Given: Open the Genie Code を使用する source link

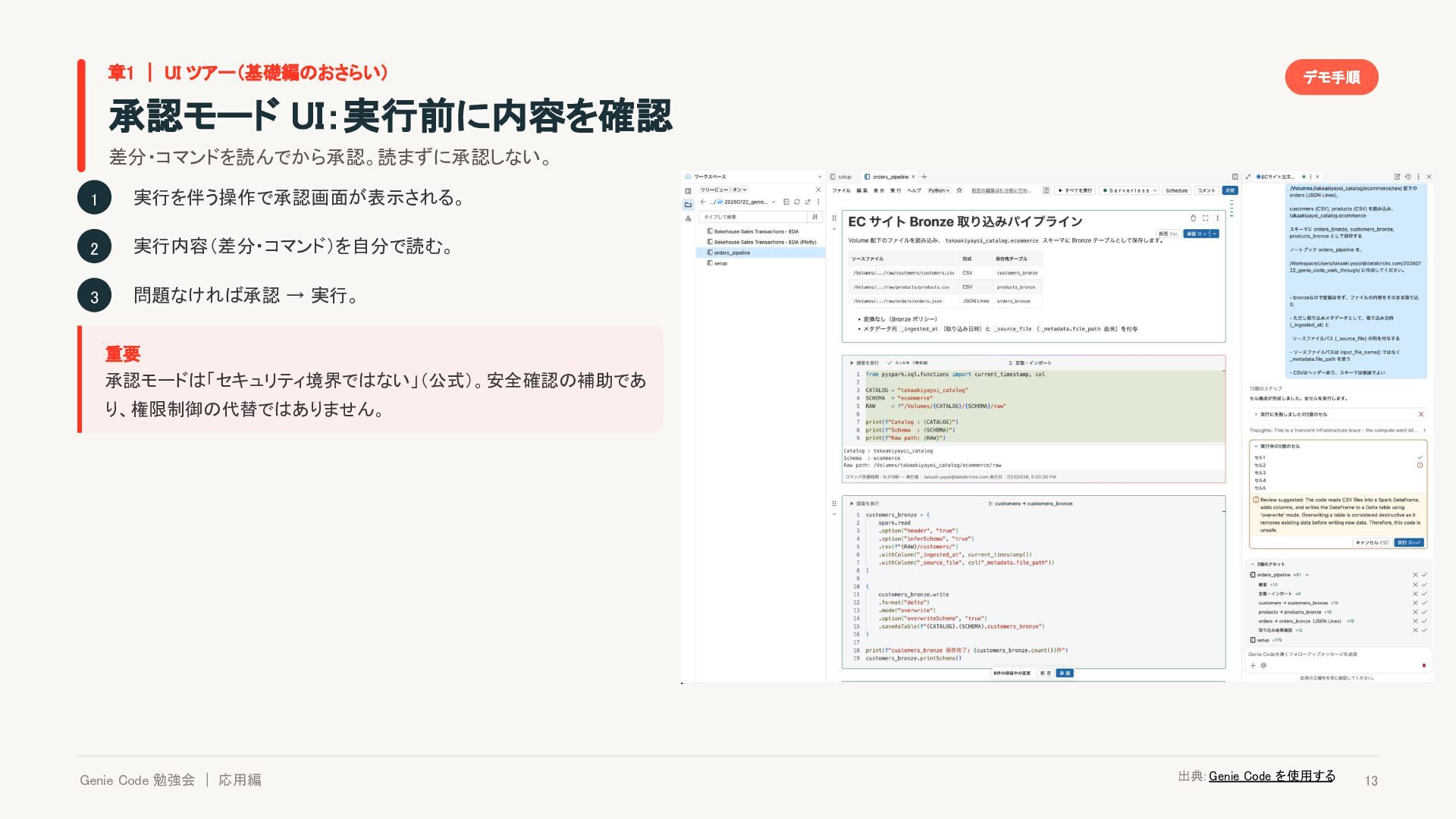Looking at the screenshot, I should point(1272,776).
